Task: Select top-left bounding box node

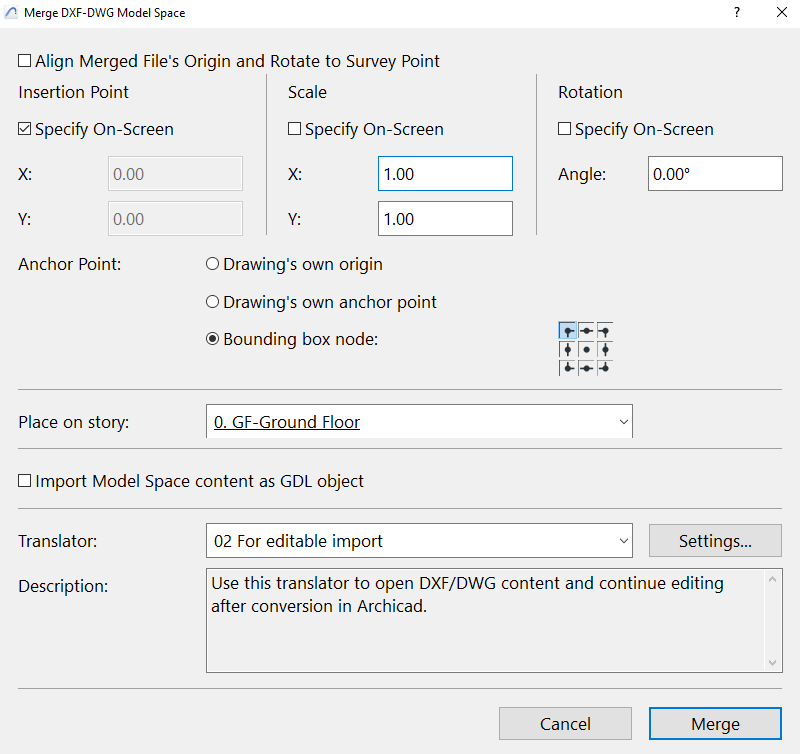Action: coord(567,331)
